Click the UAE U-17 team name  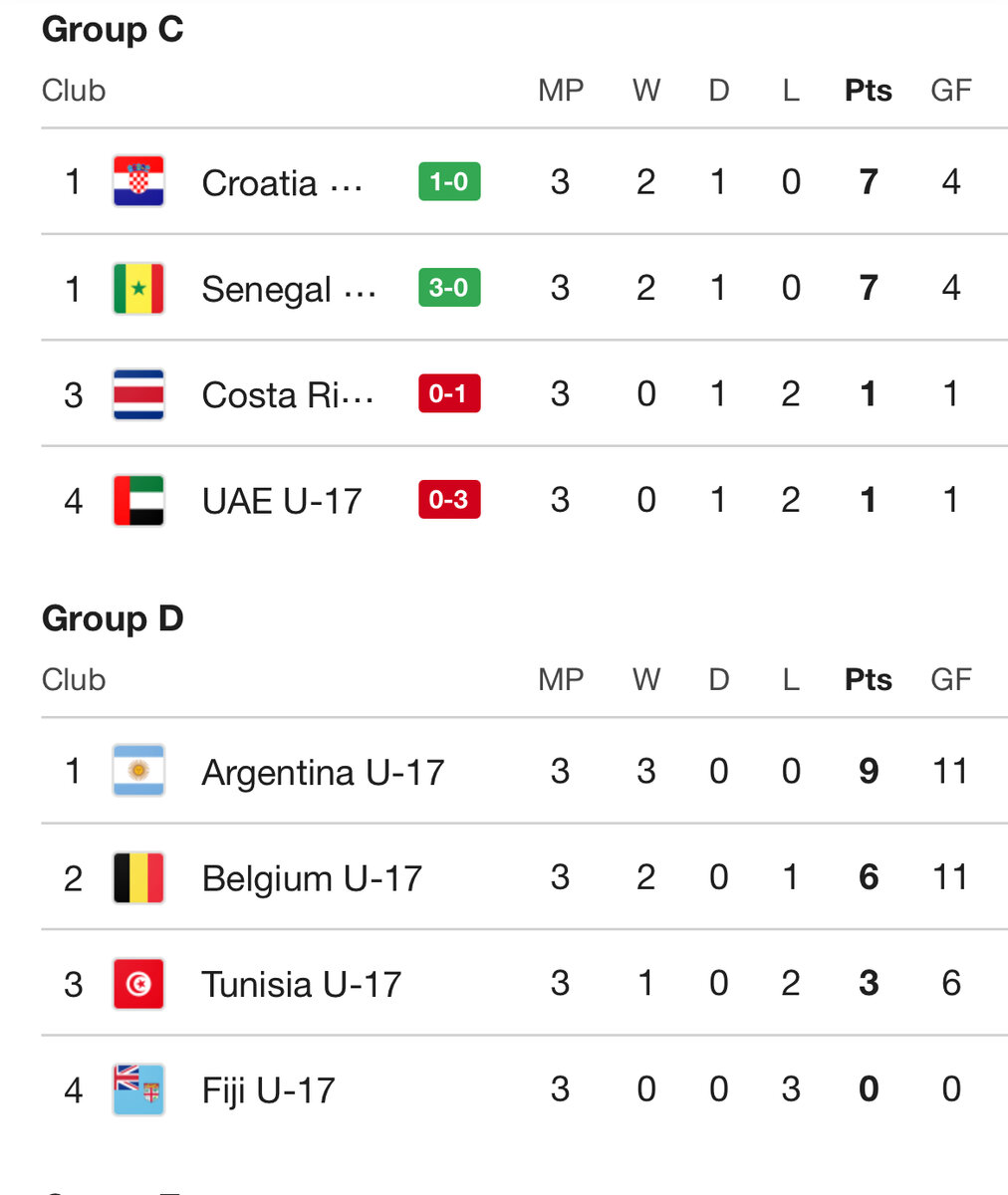[282, 501]
